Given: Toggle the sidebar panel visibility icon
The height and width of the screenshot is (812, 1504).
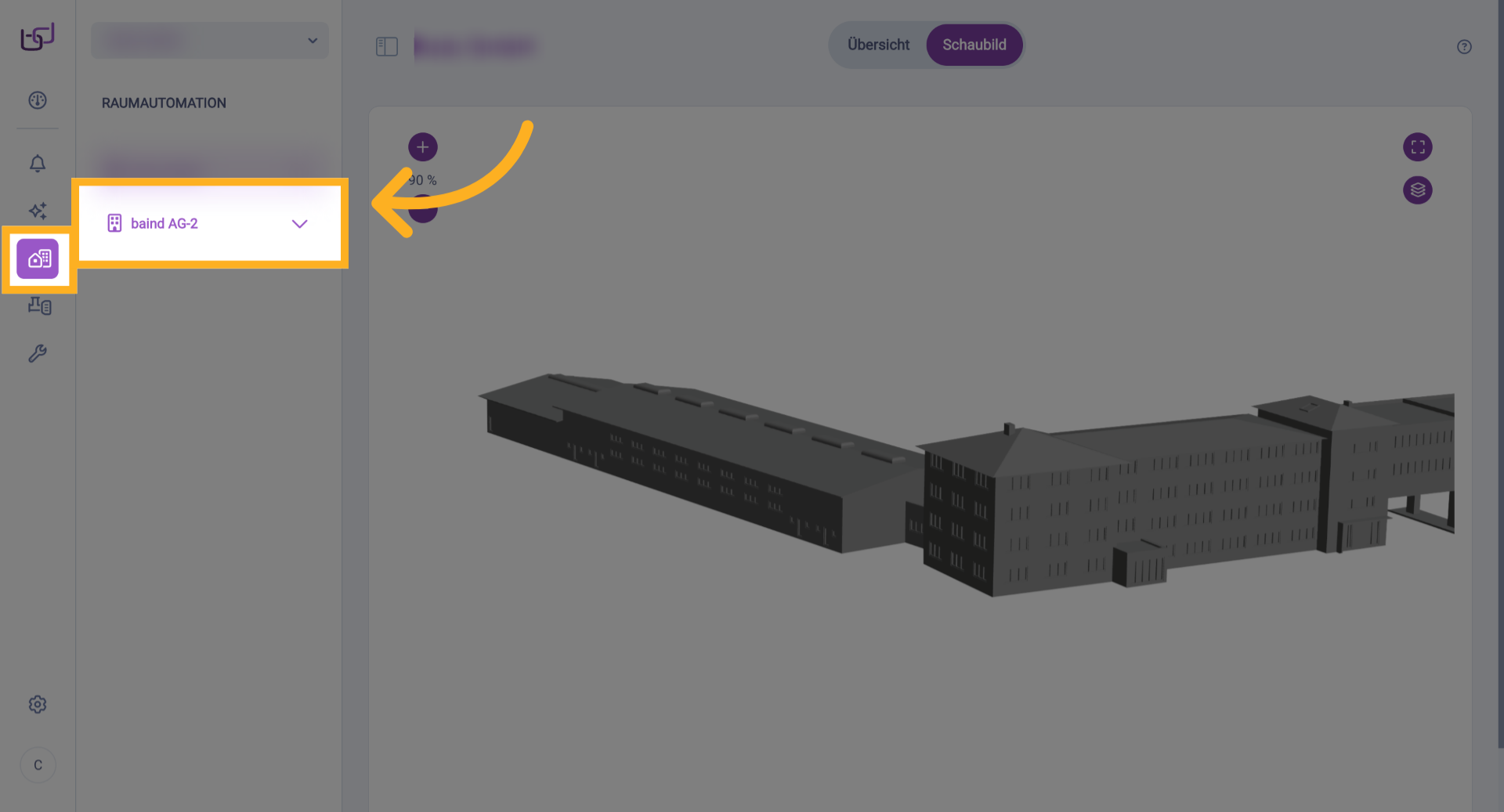Looking at the screenshot, I should coord(387,47).
